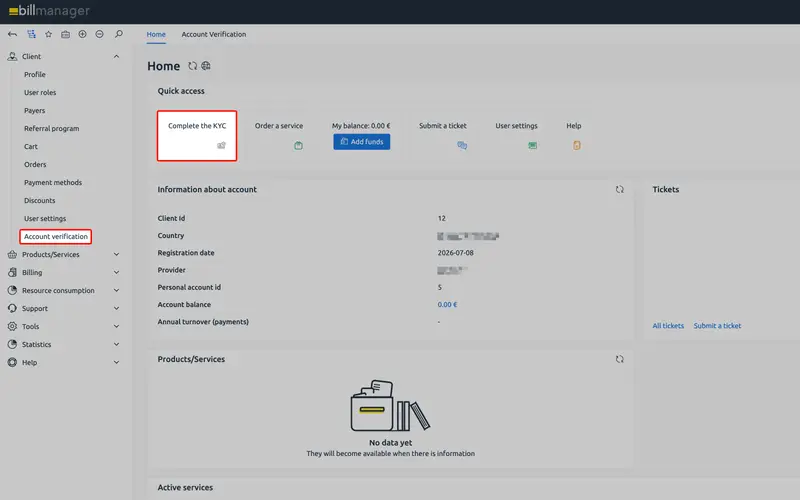Click the Products/Services basket icon in sidebar

pyautogui.click(x=12, y=254)
